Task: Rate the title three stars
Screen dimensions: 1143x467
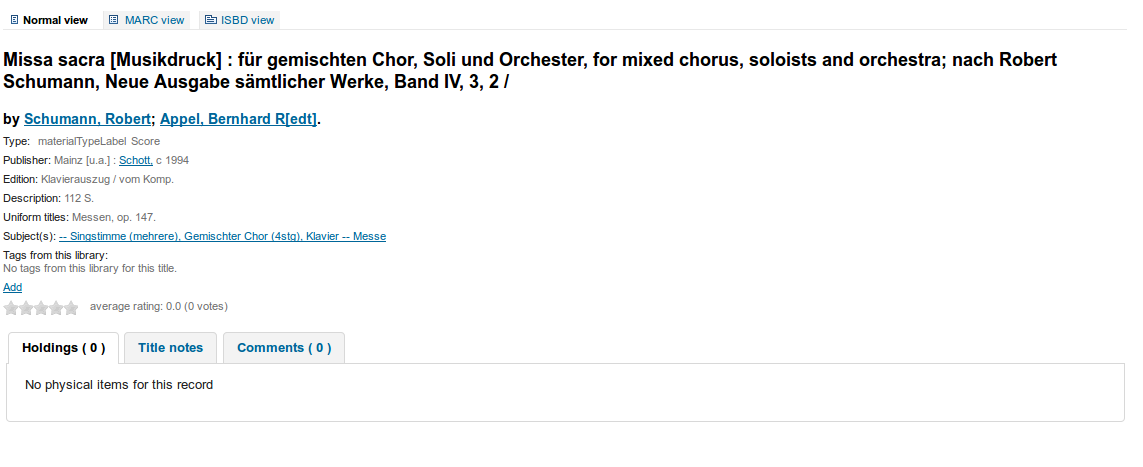Action: click(41, 308)
